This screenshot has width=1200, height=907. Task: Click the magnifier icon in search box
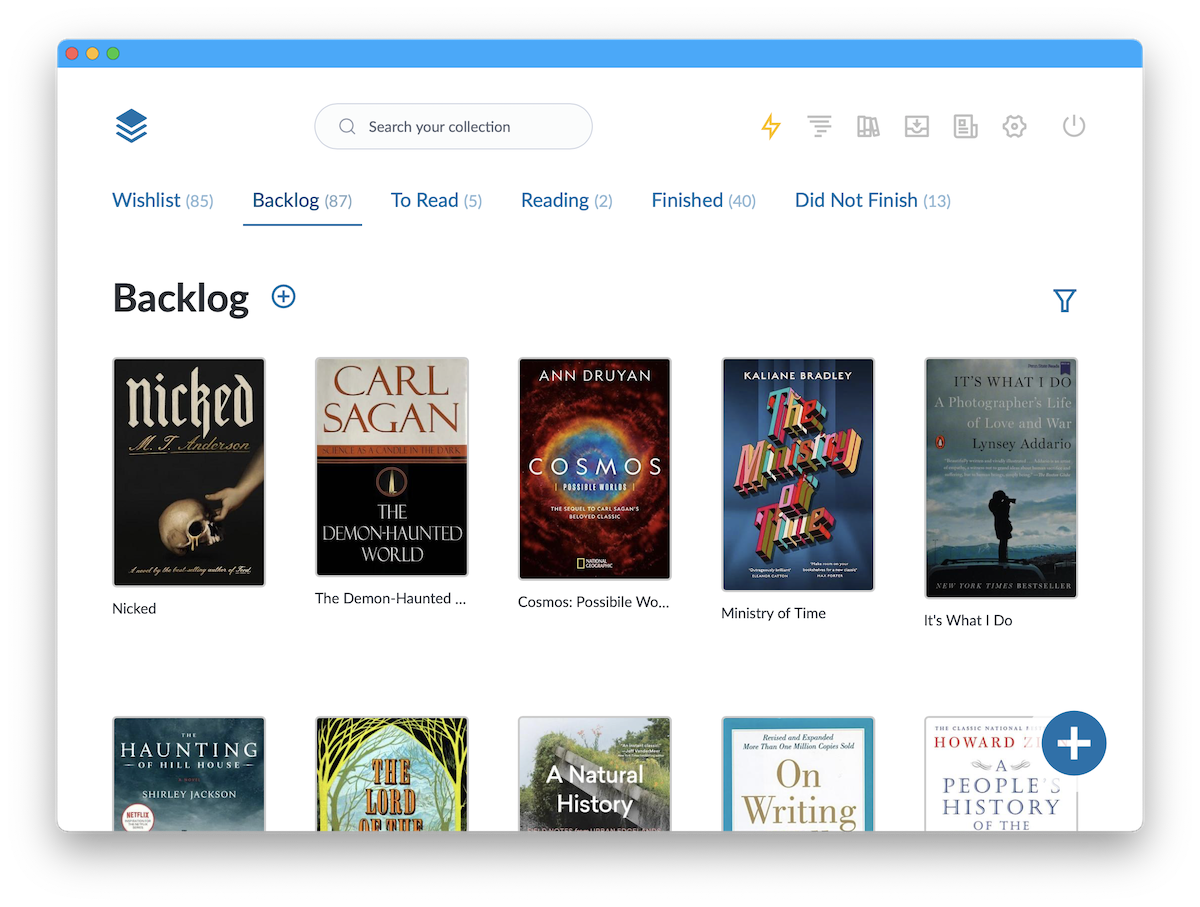[x=347, y=127]
